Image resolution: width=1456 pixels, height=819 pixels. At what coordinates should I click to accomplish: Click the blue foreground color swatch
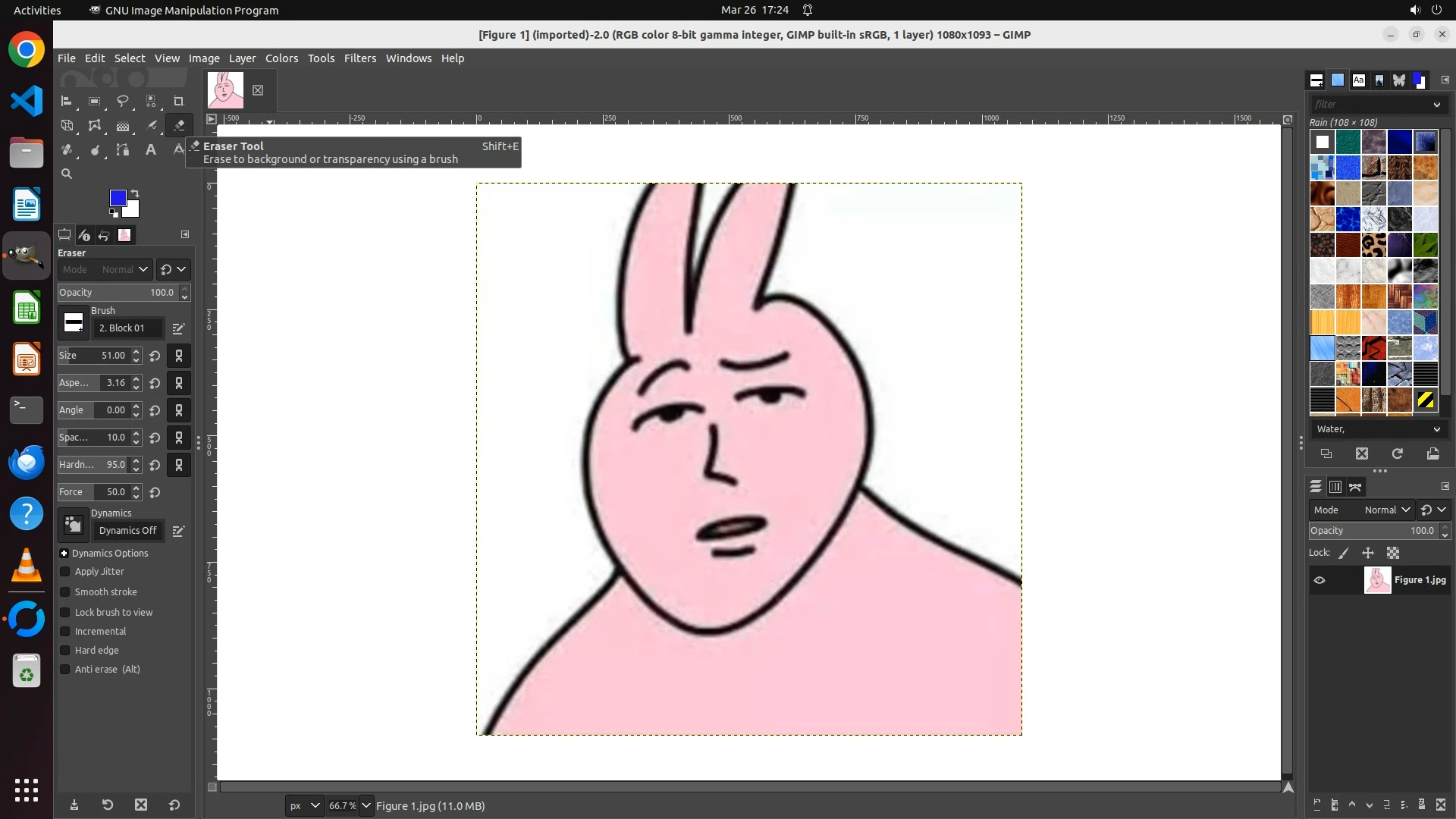[x=117, y=197]
